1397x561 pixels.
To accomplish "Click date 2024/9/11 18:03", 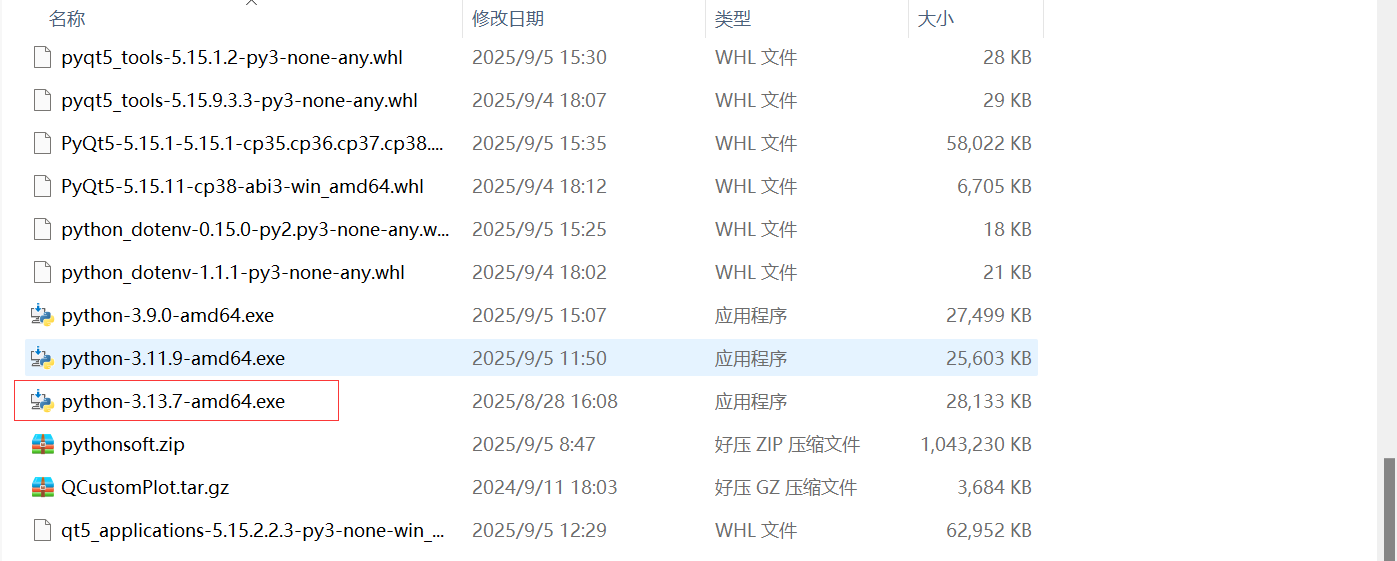I will click(545, 487).
